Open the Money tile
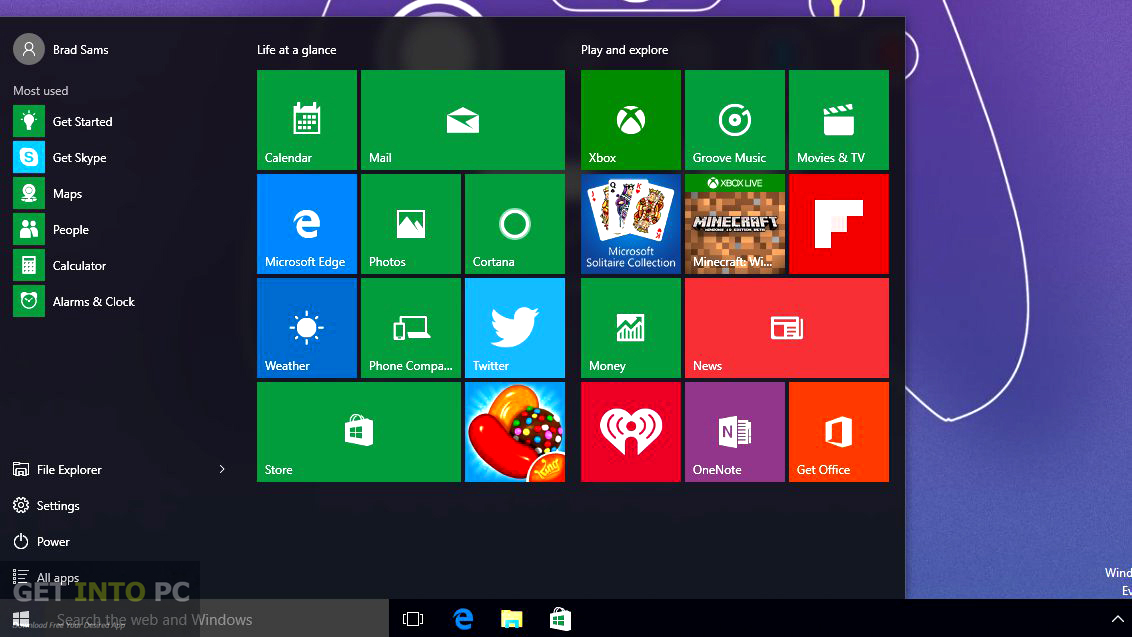This screenshot has height=637, width=1132. tap(631, 328)
